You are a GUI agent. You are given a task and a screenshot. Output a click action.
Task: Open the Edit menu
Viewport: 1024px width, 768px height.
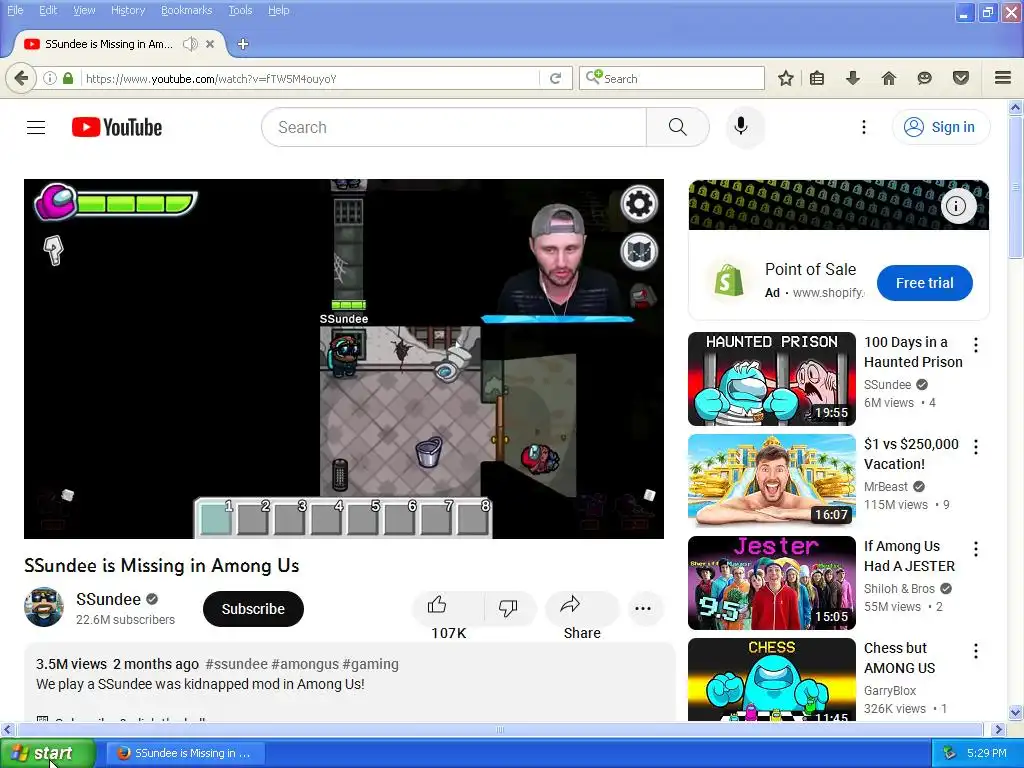point(48,10)
